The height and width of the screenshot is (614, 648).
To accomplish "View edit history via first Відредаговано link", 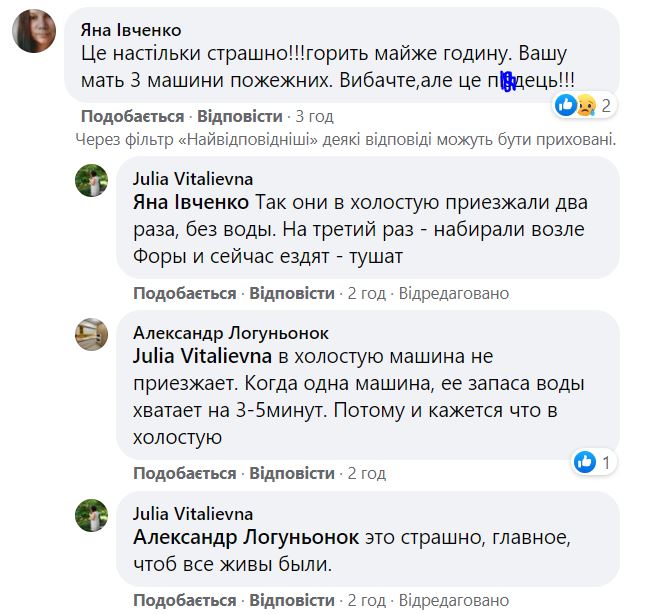I will click(x=454, y=293).
